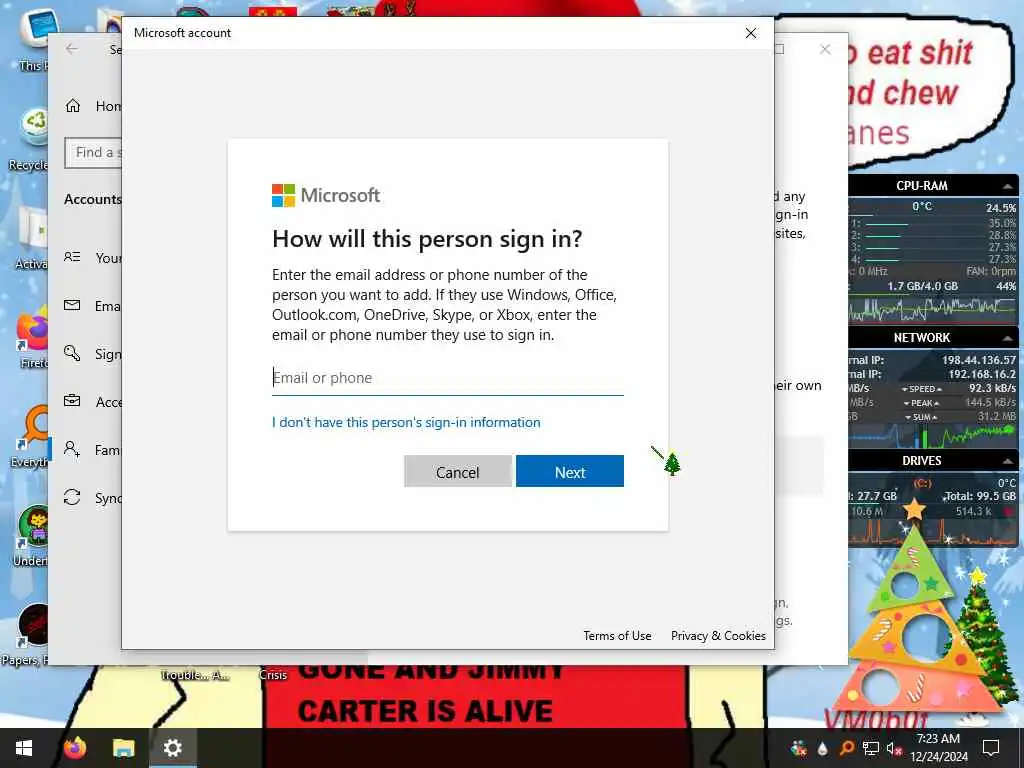Open the Windows Start menu
The height and width of the screenshot is (768, 1024).
[24, 748]
